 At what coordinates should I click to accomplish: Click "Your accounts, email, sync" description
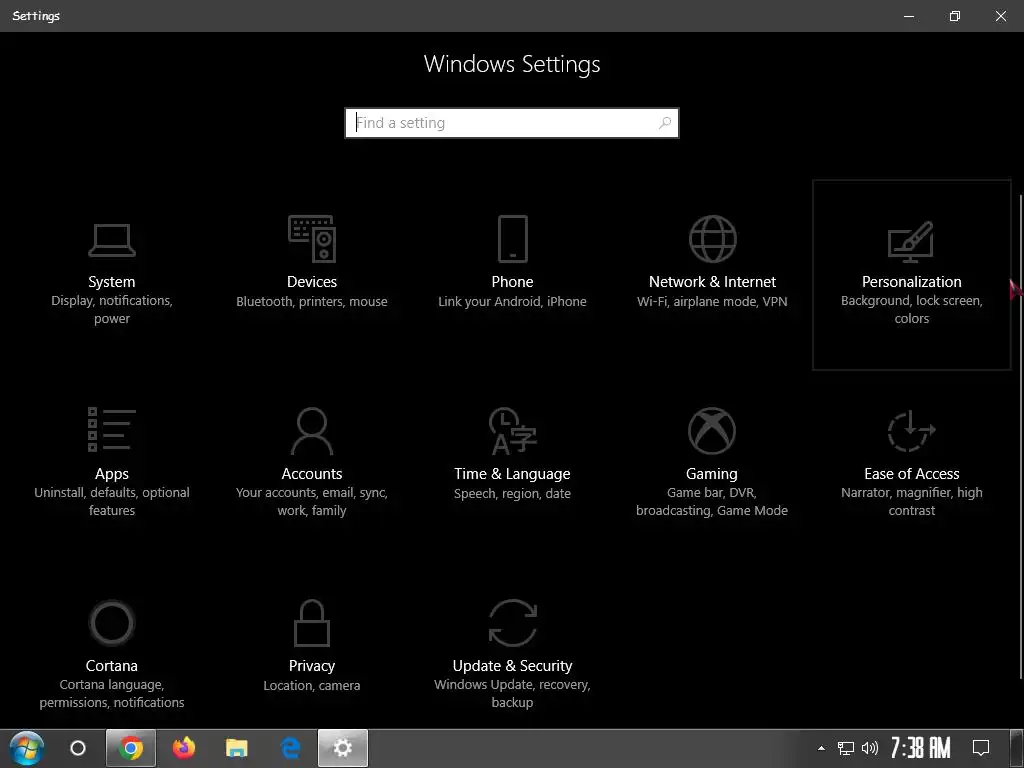(x=312, y=502)
